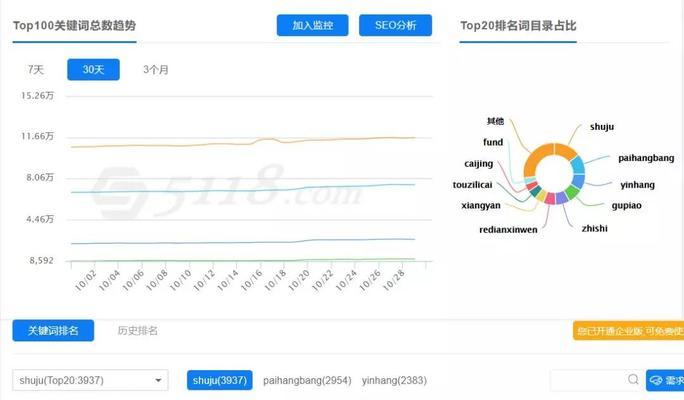Click the touzilicai chart label
Screen dimensions: 684x400
(472, 185)
